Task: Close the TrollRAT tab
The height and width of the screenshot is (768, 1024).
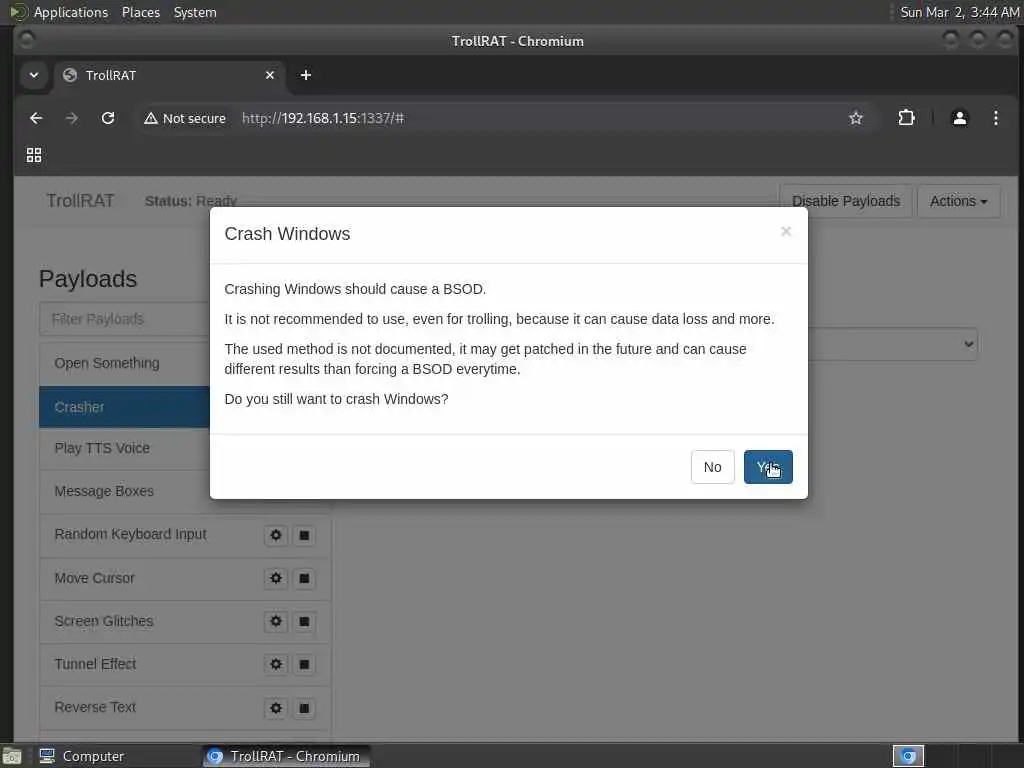Action: 270,75
